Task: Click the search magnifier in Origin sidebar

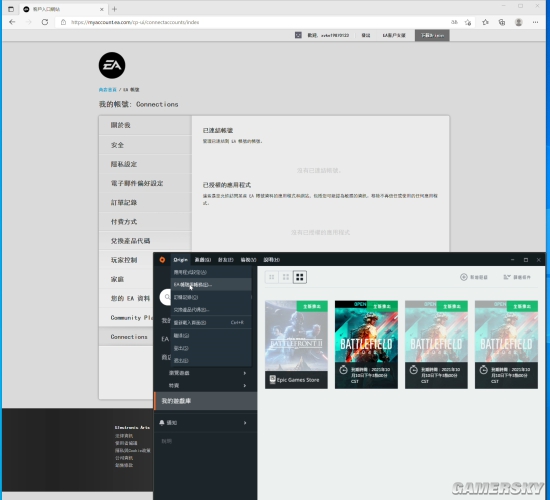Action: click(x=166, y=297)
